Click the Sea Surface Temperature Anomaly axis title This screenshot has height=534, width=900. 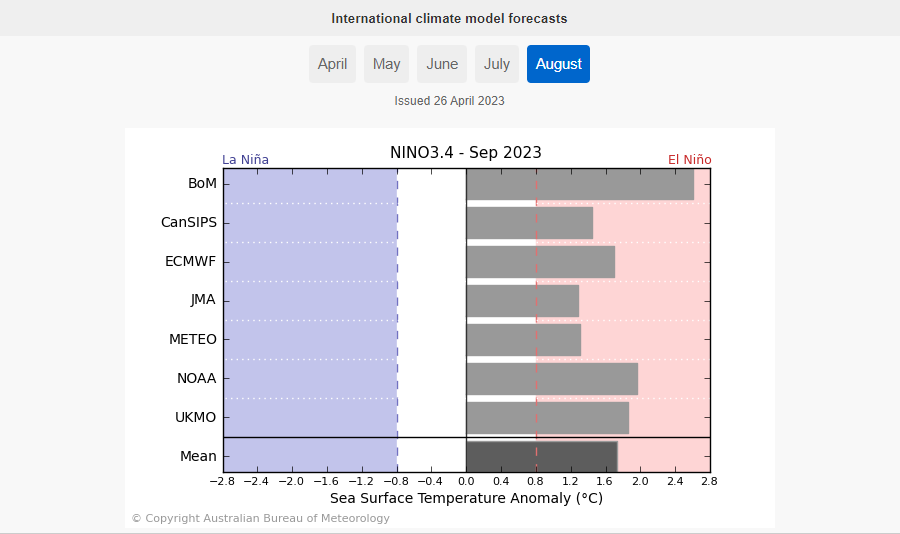(466, 498)
